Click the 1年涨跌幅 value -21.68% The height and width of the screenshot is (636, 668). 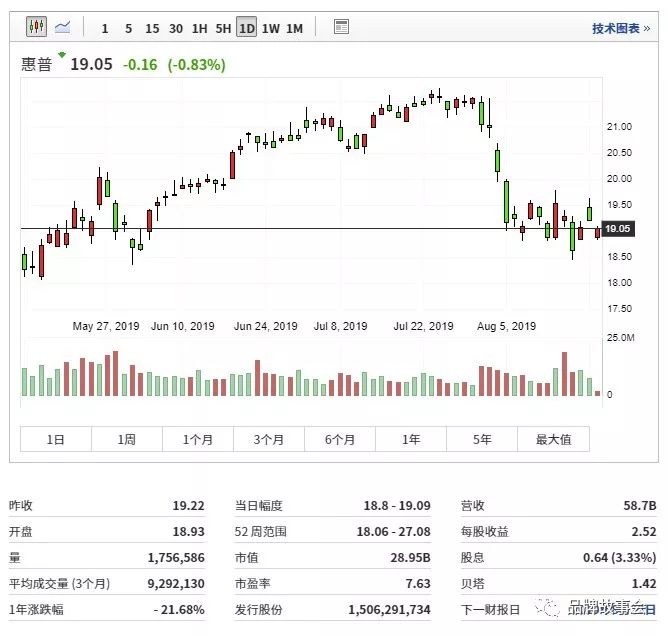(x=179, y=610)
